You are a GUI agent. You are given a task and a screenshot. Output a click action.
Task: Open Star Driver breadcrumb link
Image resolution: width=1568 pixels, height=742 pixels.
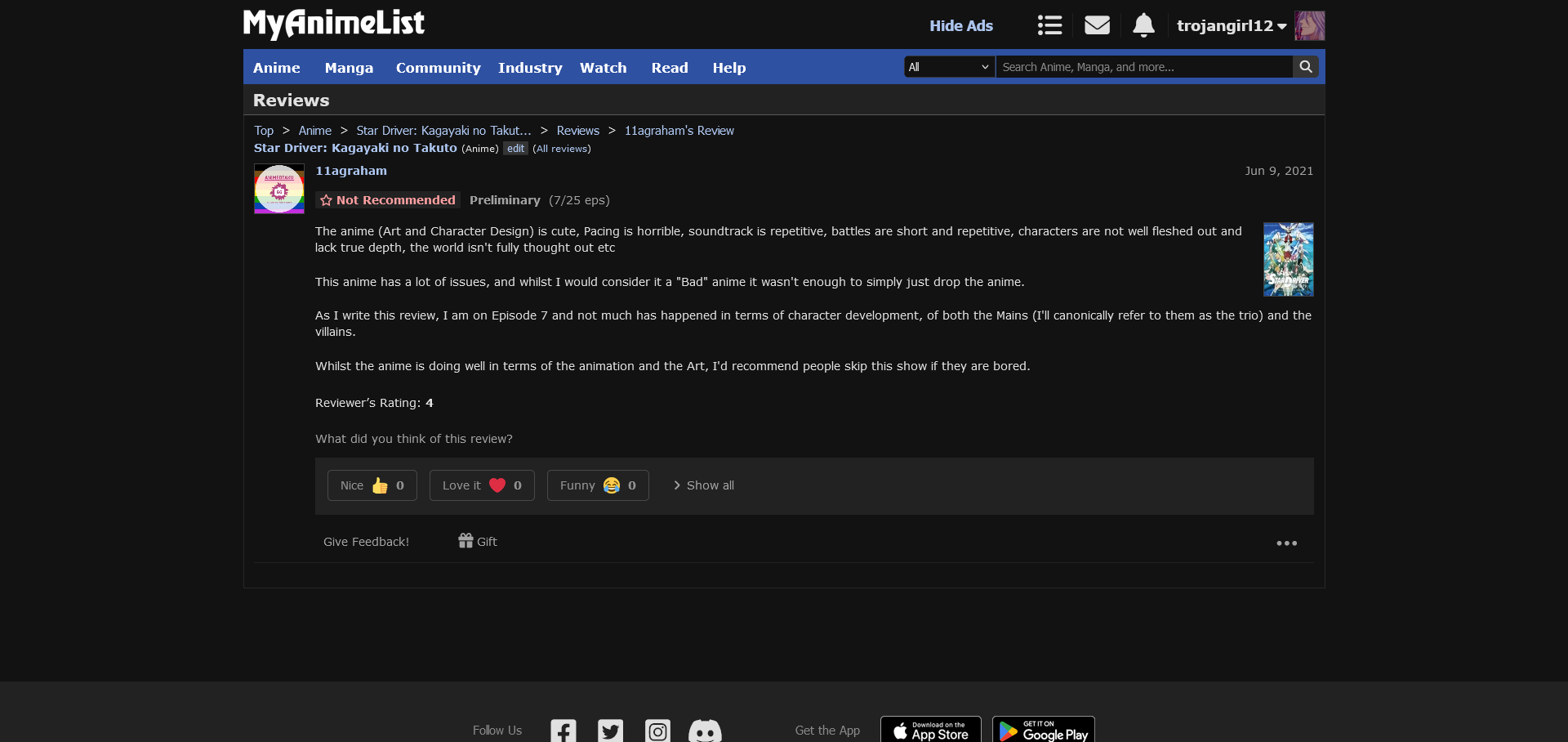[443, 131]
